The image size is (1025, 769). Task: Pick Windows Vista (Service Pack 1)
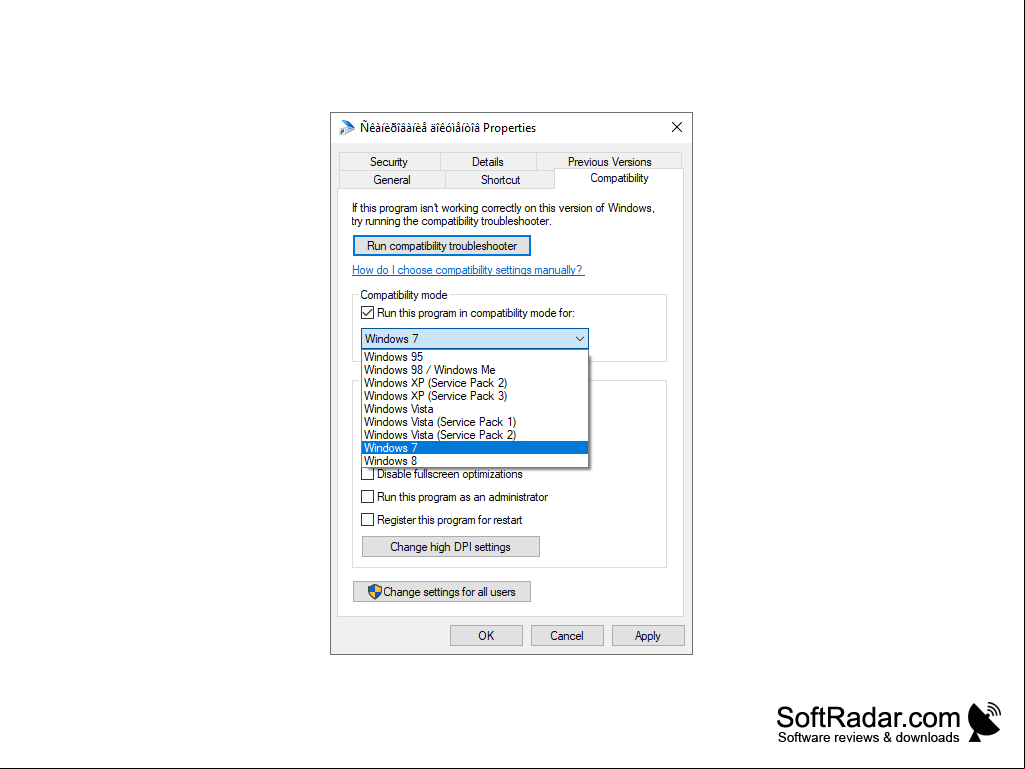(x=475, y=422)
